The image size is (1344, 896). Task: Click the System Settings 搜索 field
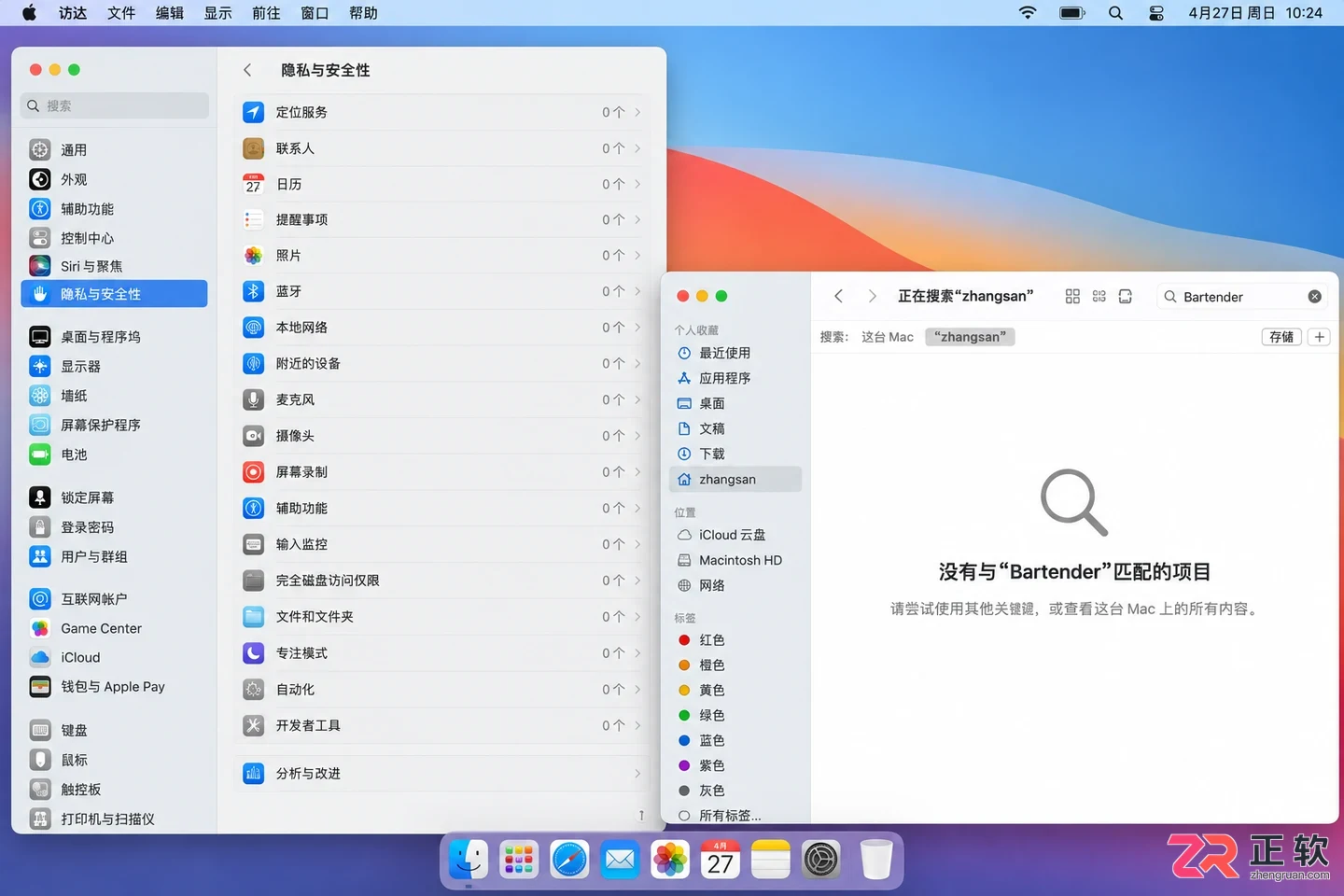(x=114, y=105)
